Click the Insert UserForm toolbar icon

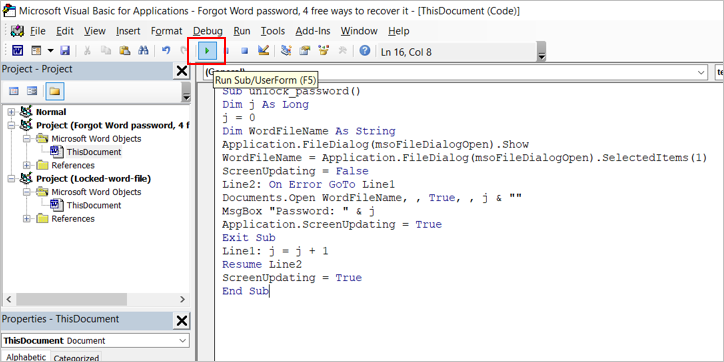pos(36,51)
